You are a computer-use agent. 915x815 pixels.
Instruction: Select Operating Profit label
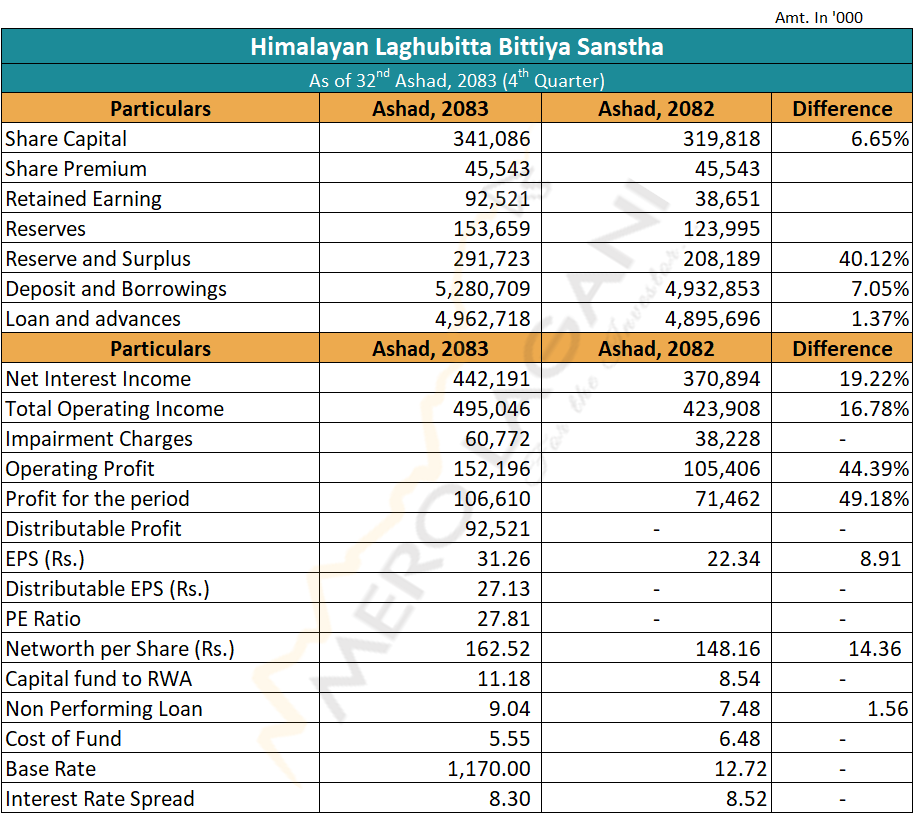click(80, 469)
